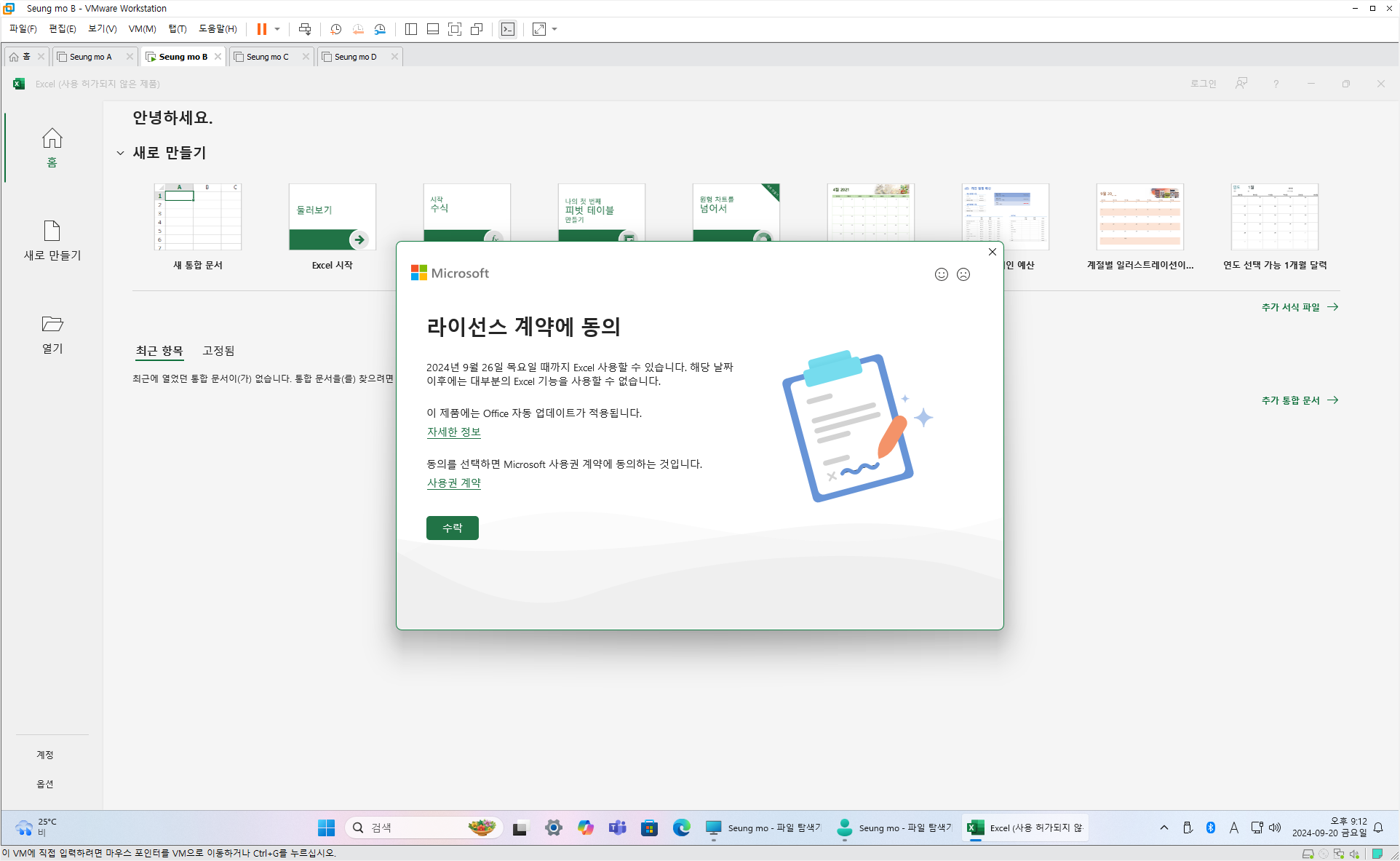Viewport: 1400px width, 861px height.
Task: Click VMware enter full screen icon
Action: pos(455,29)
